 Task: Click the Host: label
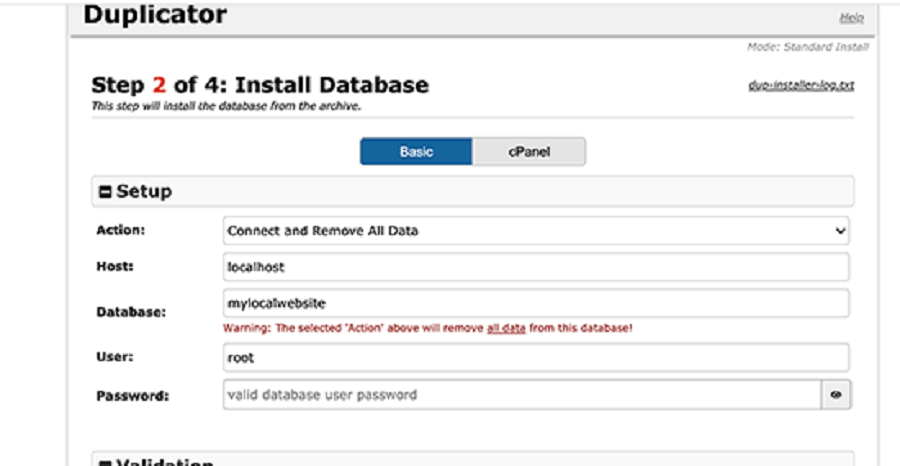[115, 266]
